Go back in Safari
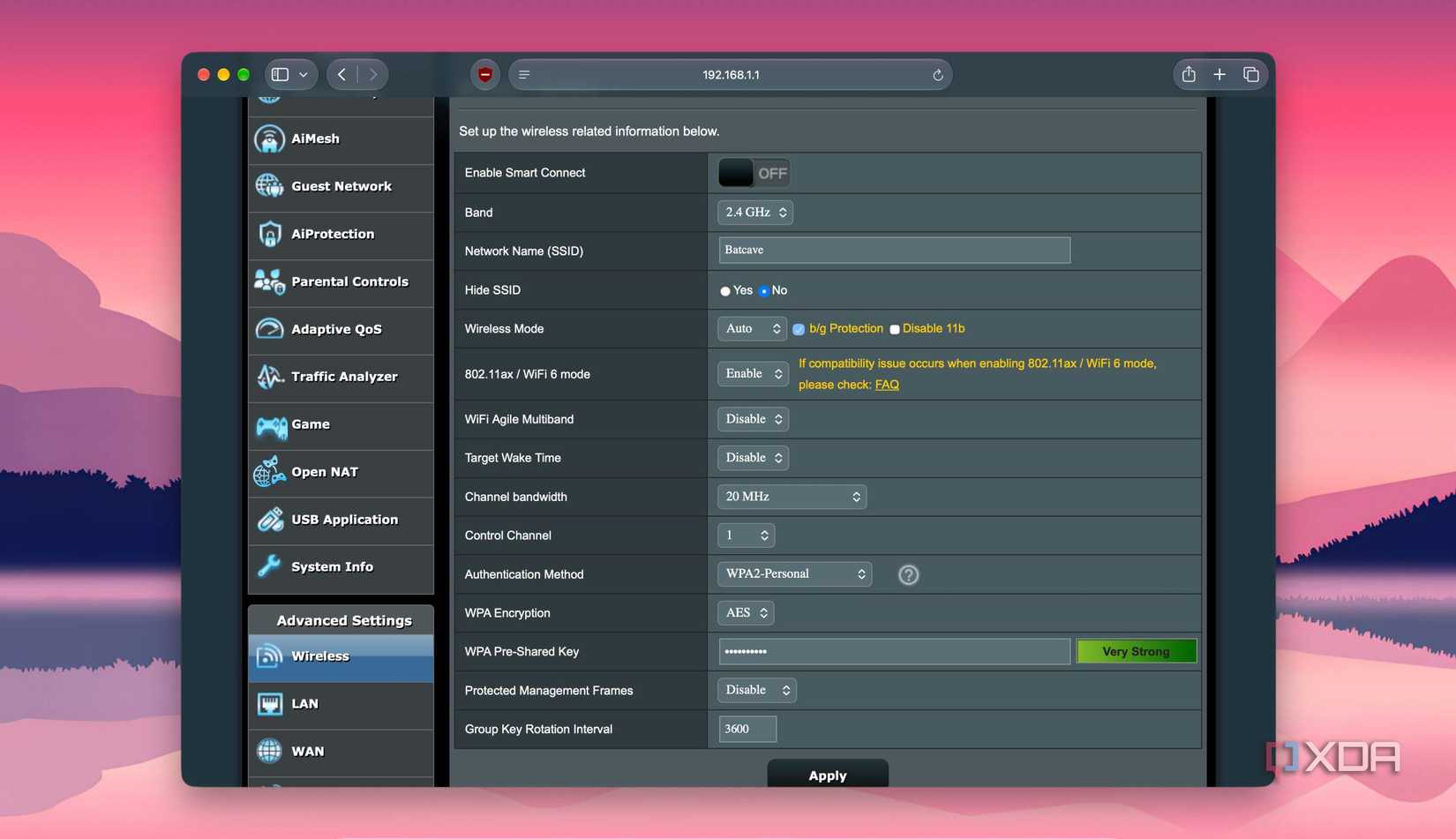 pyautogui.click(x=342, y=75)
